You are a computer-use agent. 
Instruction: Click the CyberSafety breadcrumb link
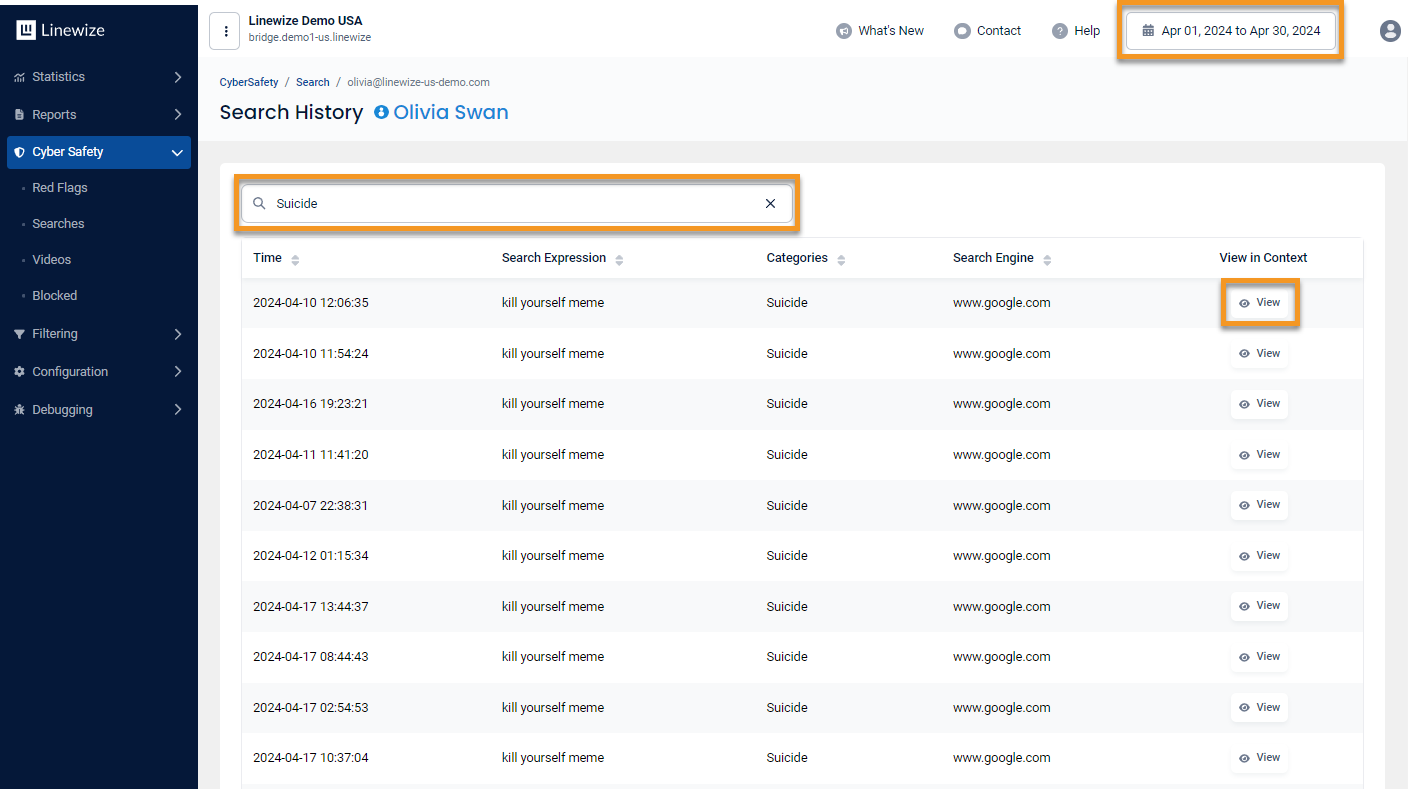coord(249,82)
